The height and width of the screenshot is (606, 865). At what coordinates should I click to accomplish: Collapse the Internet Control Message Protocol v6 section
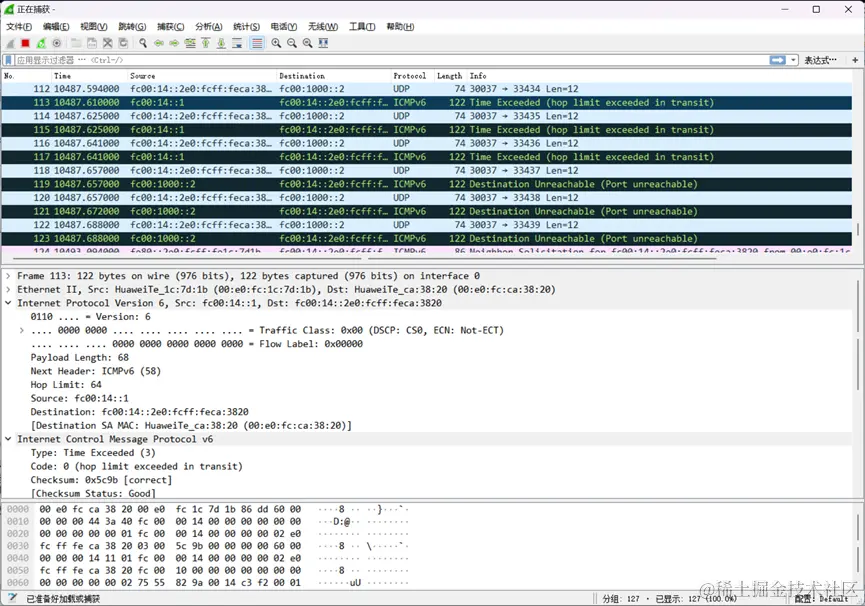(x=8, y=439)
